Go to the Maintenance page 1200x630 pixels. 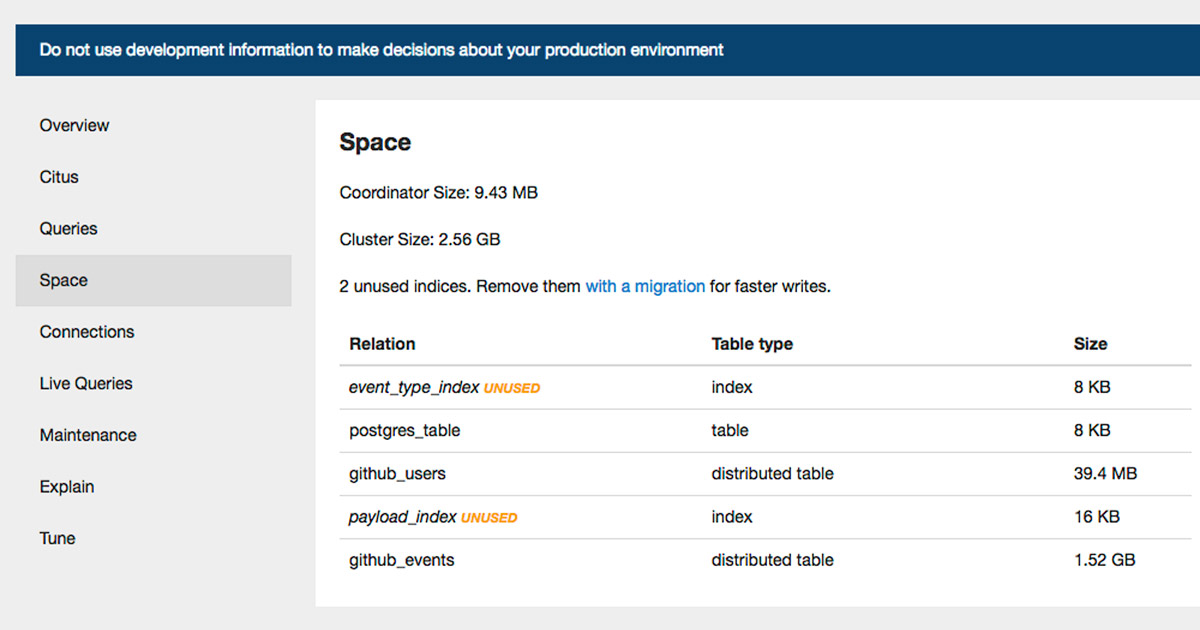[x=88, y=435]
